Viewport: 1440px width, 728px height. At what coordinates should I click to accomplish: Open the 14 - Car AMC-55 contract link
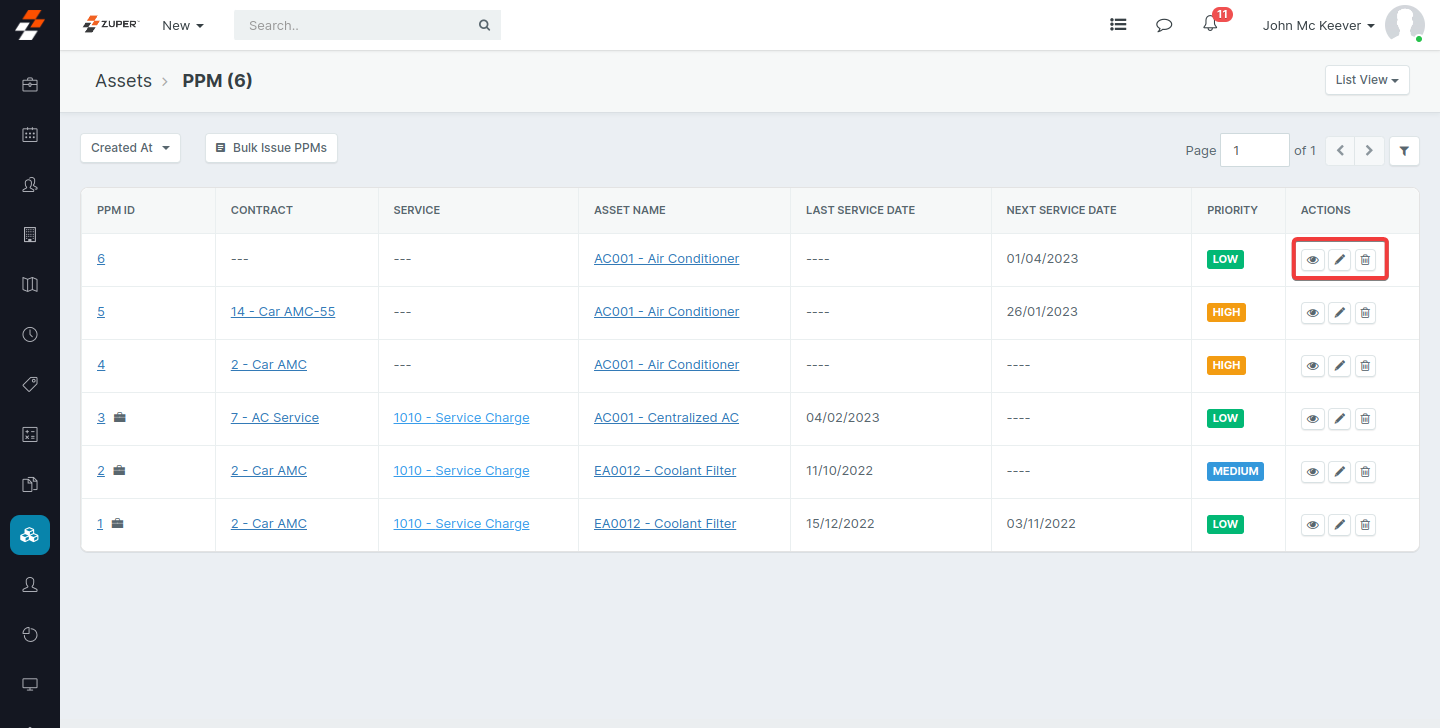pos(283,312)
